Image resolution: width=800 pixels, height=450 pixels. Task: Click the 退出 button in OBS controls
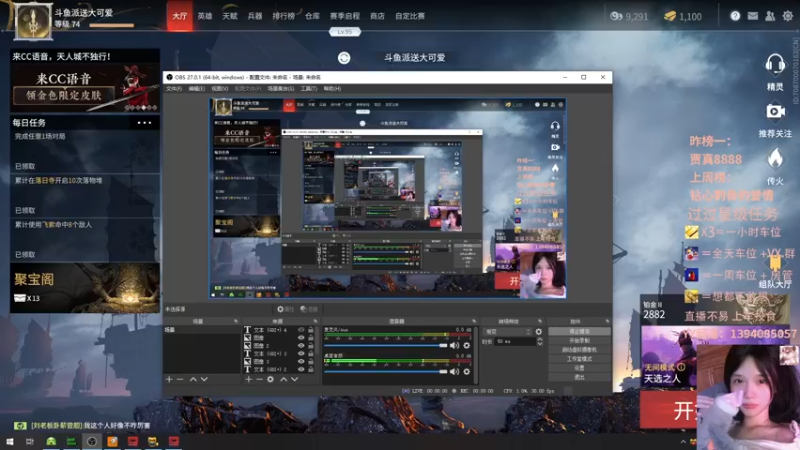coord(579,377)
